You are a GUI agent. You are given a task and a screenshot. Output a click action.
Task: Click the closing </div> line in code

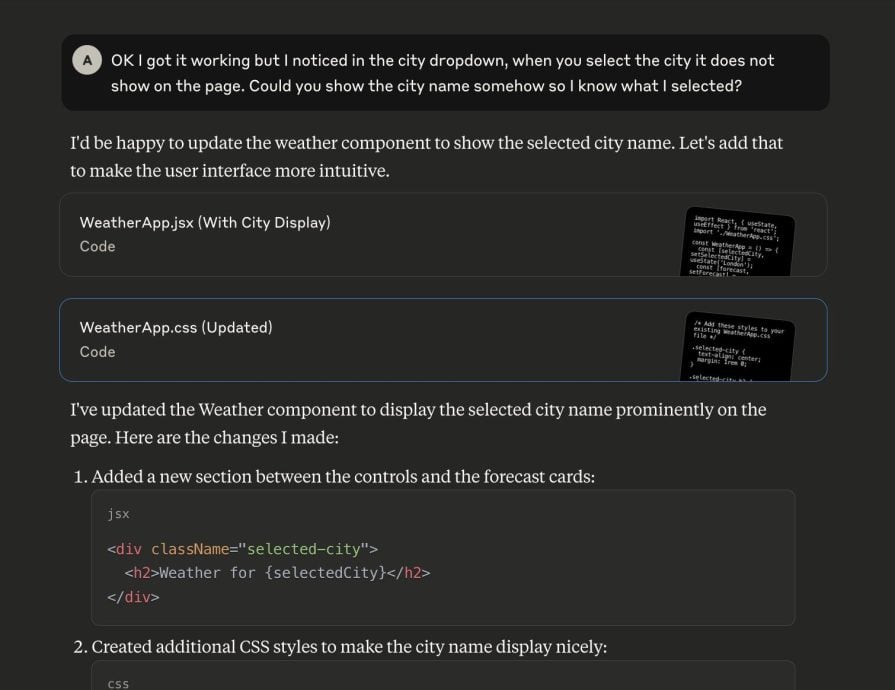(133, 597)
